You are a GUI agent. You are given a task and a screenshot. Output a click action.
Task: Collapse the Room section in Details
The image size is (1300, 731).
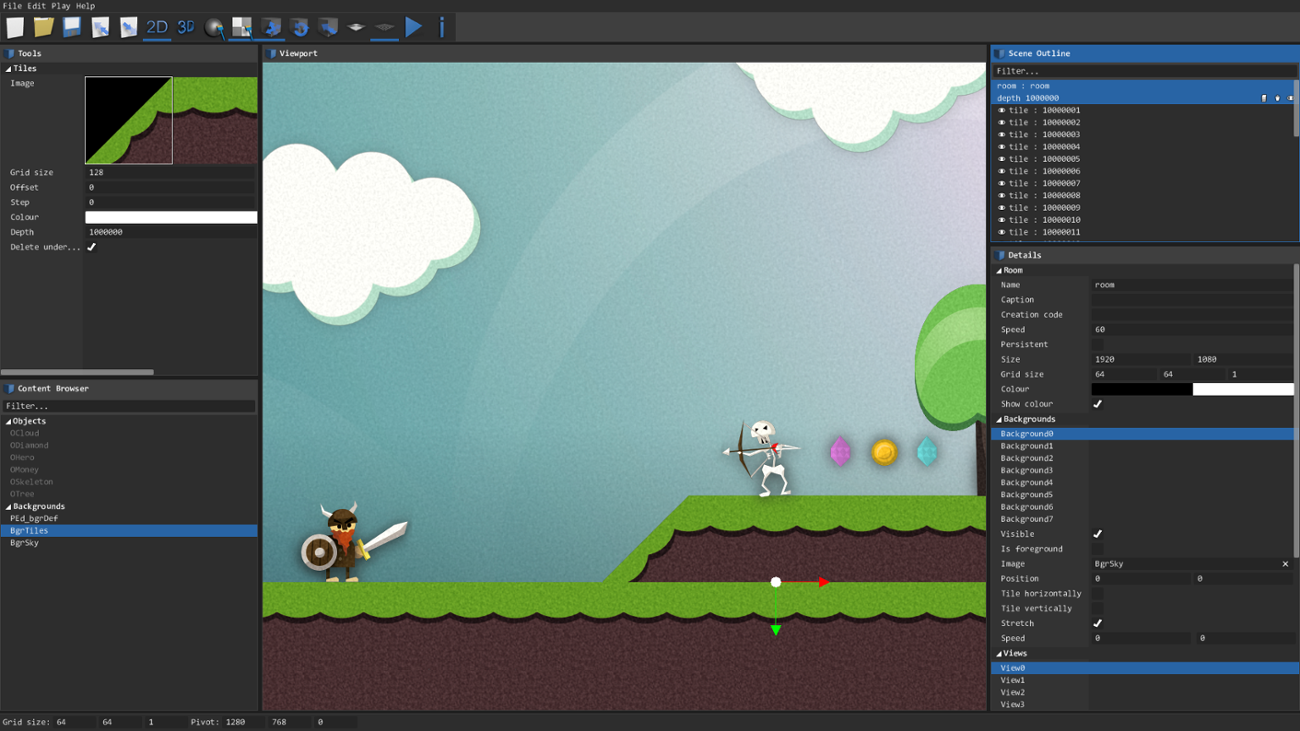997,269
